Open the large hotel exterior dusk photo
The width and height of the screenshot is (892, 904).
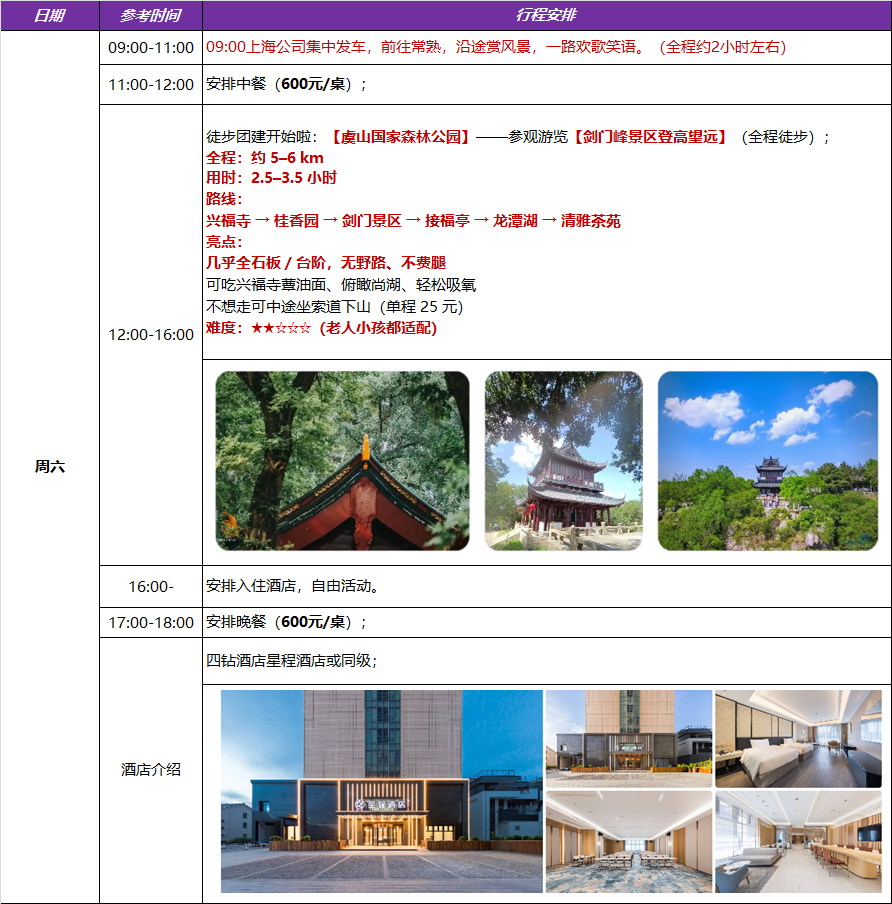(381, 791)
